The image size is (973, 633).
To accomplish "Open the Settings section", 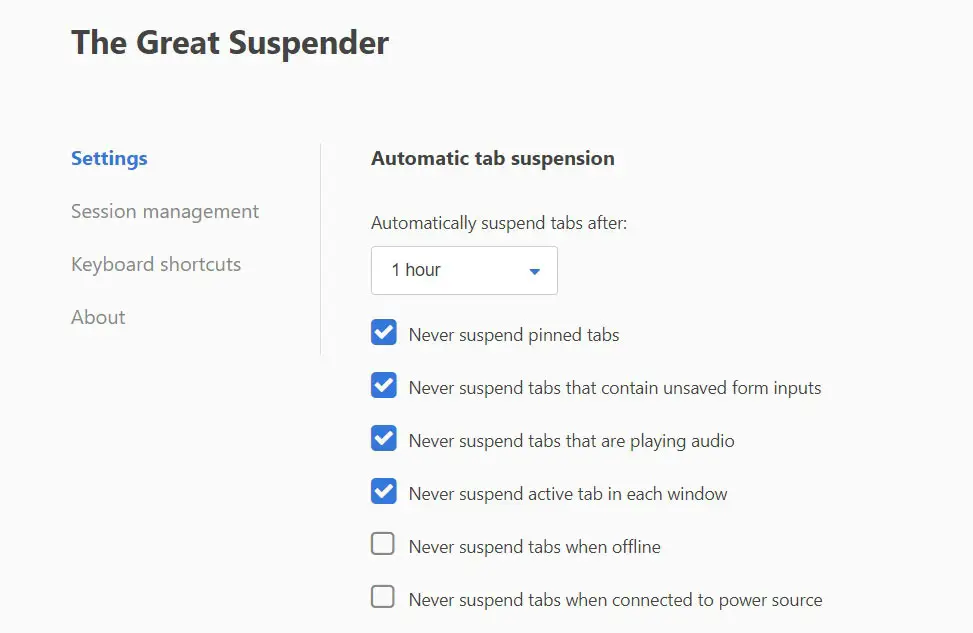I will 109,159.
